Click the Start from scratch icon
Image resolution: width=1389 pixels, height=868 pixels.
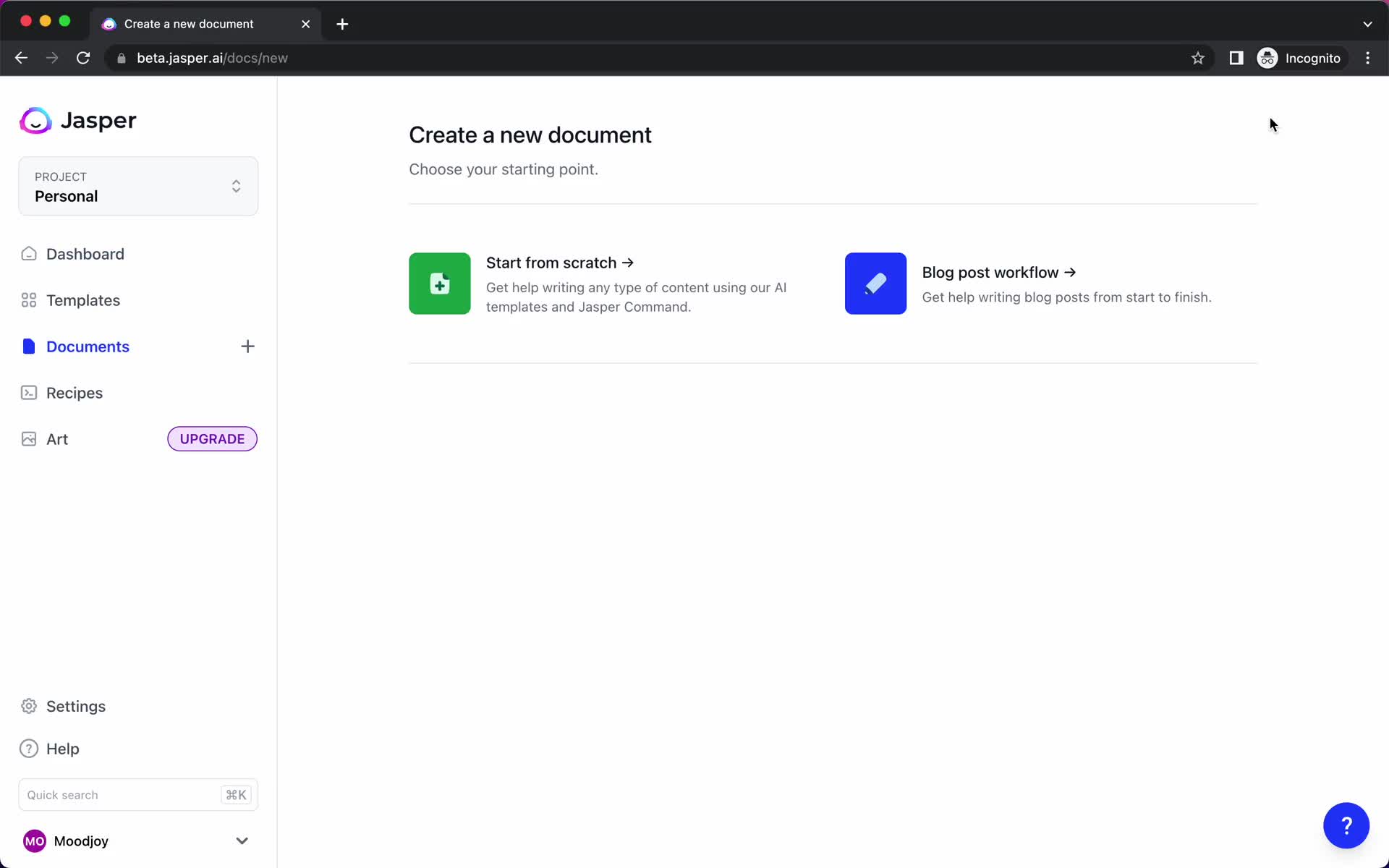[440, 283]
